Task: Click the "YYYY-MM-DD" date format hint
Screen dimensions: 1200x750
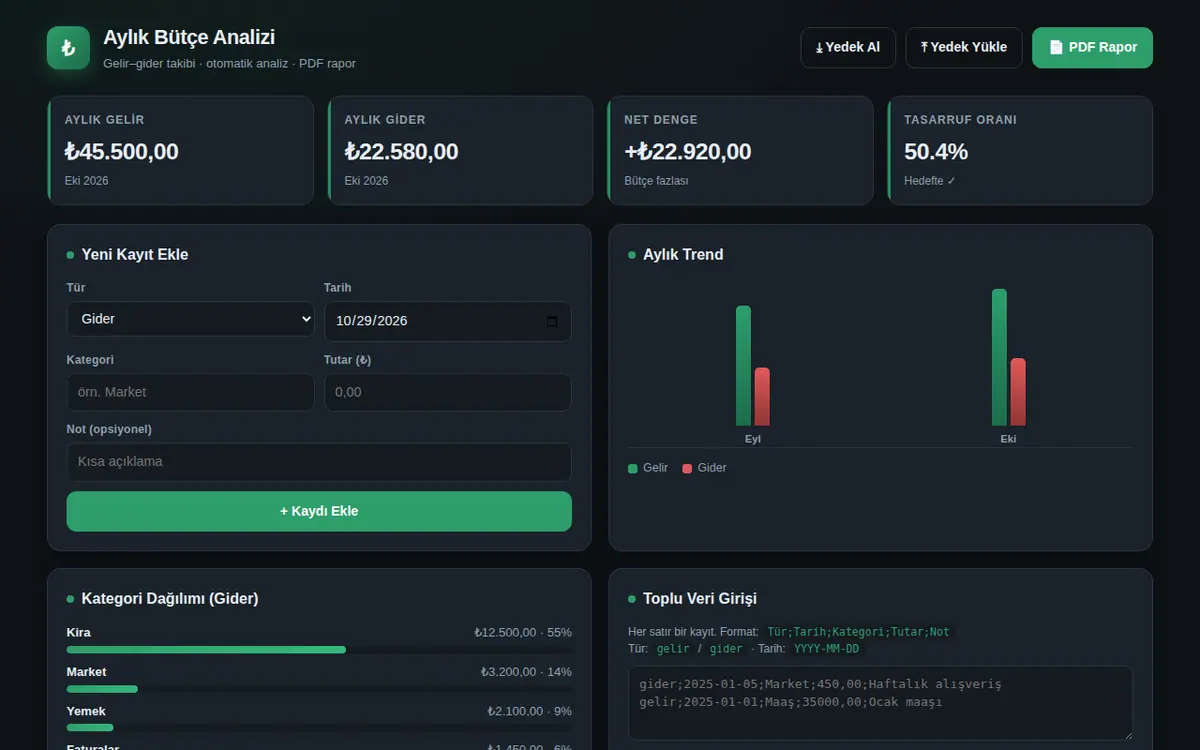Action: tap(827, 649)
